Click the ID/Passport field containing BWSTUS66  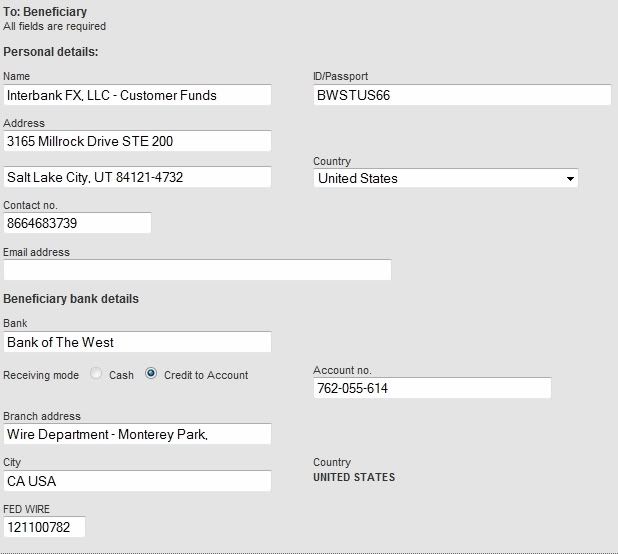pos(462,95)
